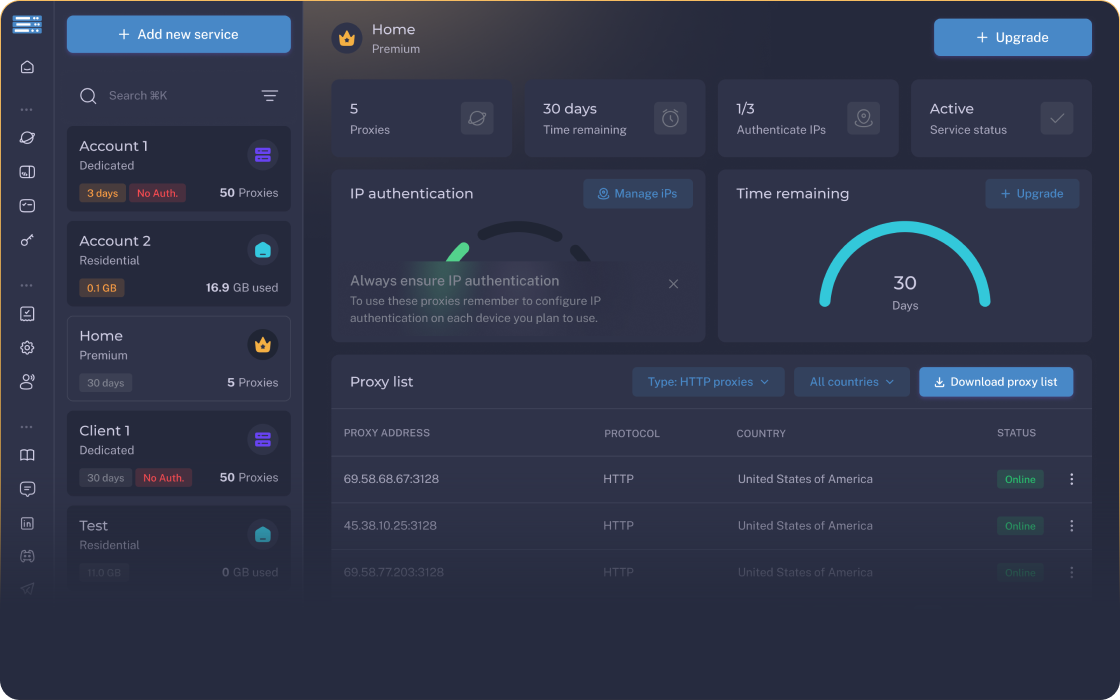Click the LinkedIn icon in the sidebar
This screenshot has height=700, width=1120.
click(x=27, y=523)
